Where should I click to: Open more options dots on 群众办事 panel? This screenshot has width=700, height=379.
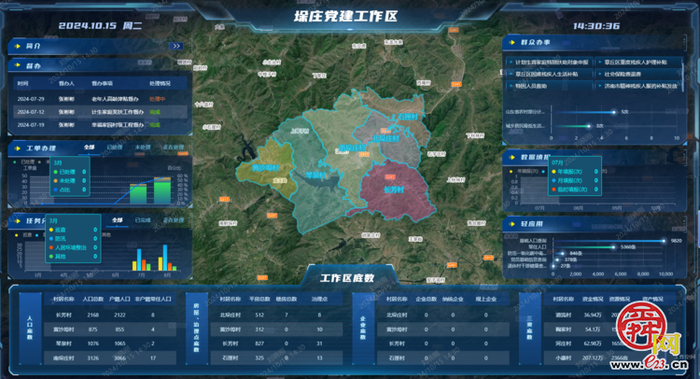[684, 42]
